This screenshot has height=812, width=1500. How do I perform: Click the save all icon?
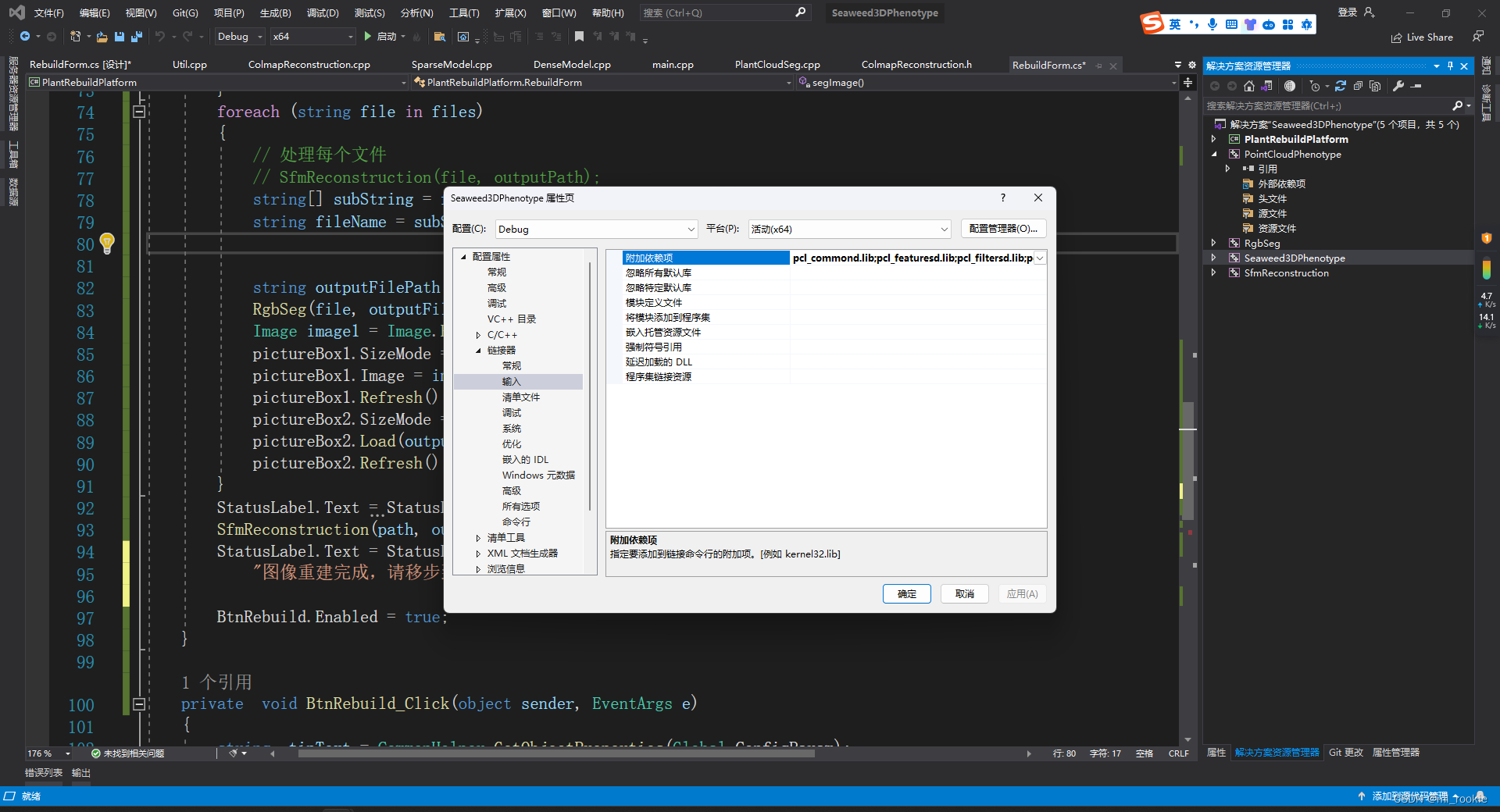[x=137, y=37]
